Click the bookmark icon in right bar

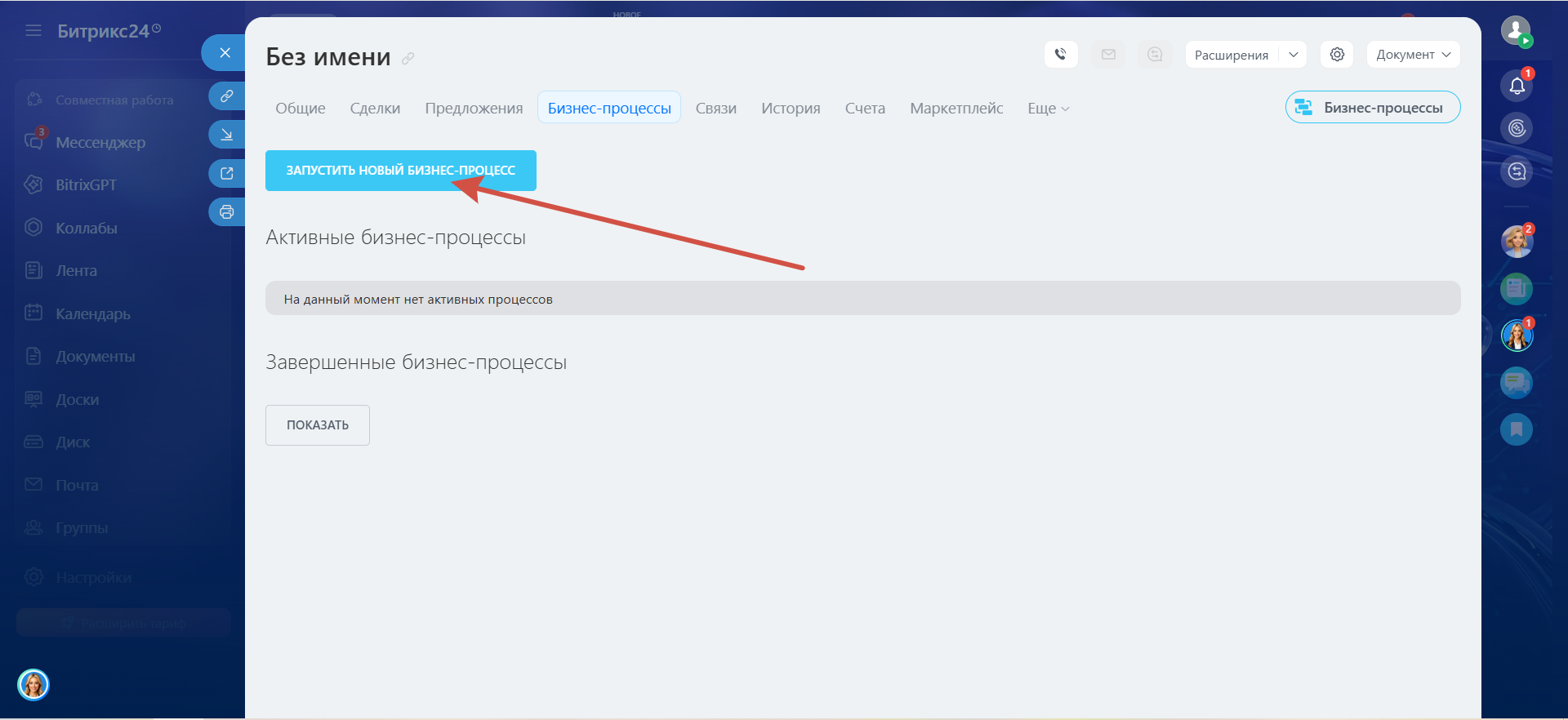[1517, 429]
